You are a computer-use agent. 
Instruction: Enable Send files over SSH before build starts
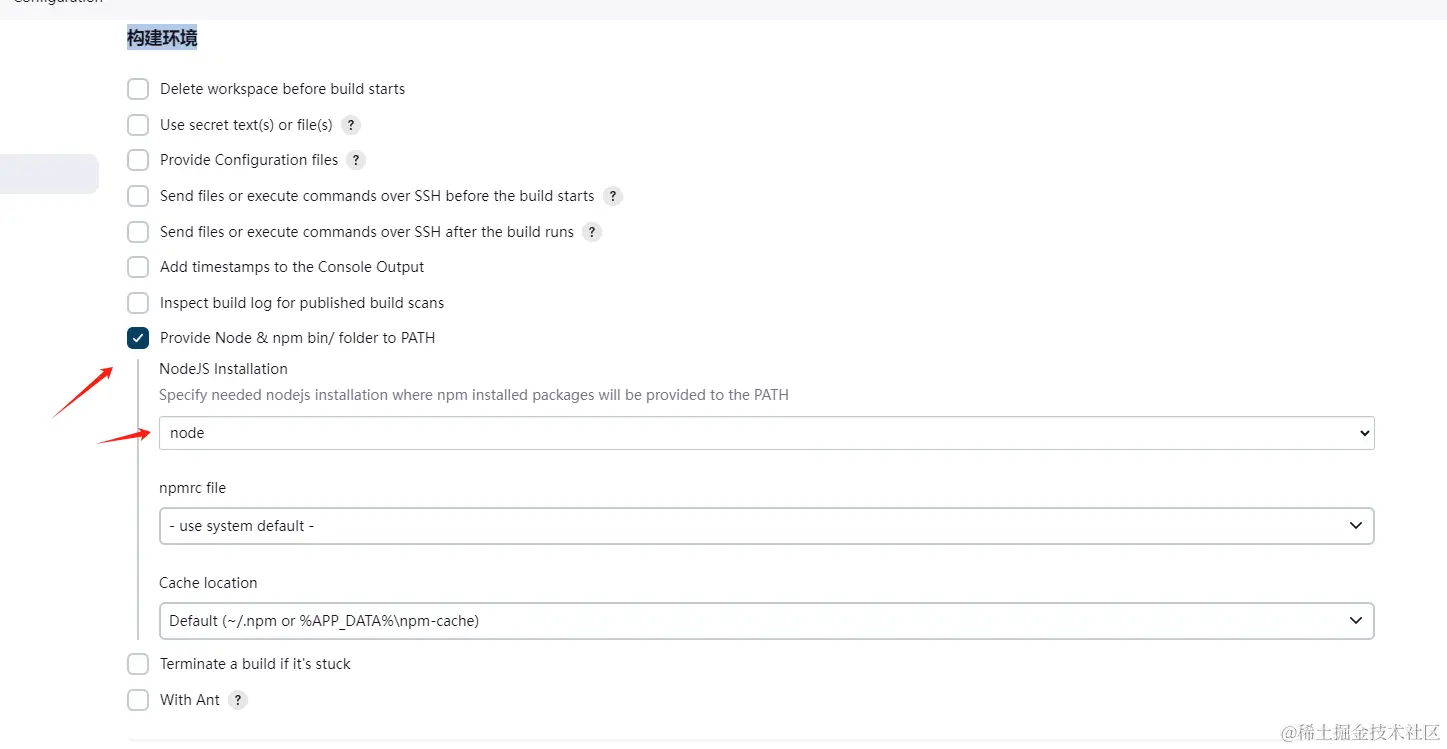click(138, 196)
